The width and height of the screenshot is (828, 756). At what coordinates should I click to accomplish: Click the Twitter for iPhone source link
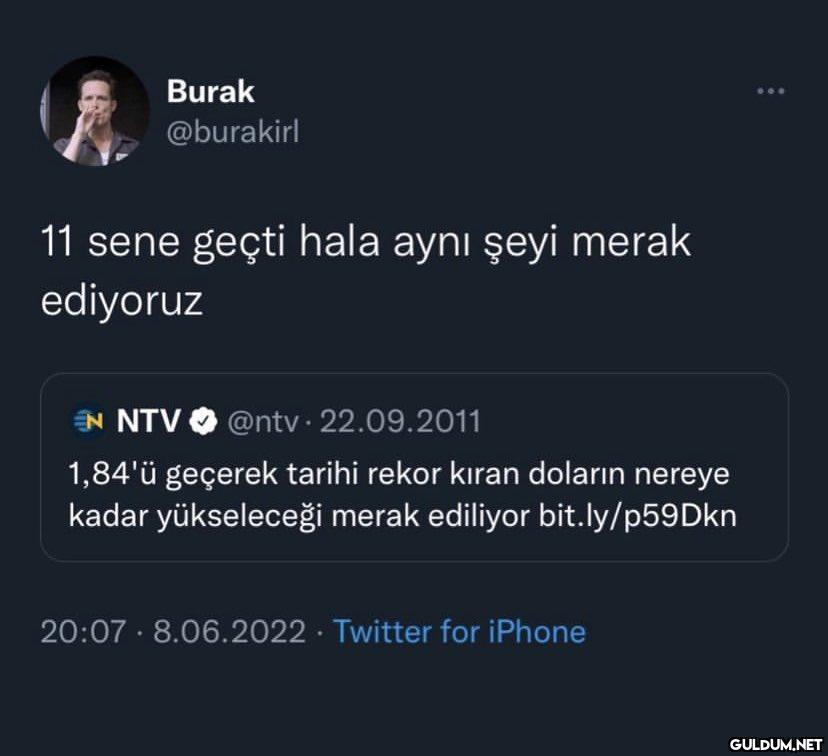[x=459, y=631]
